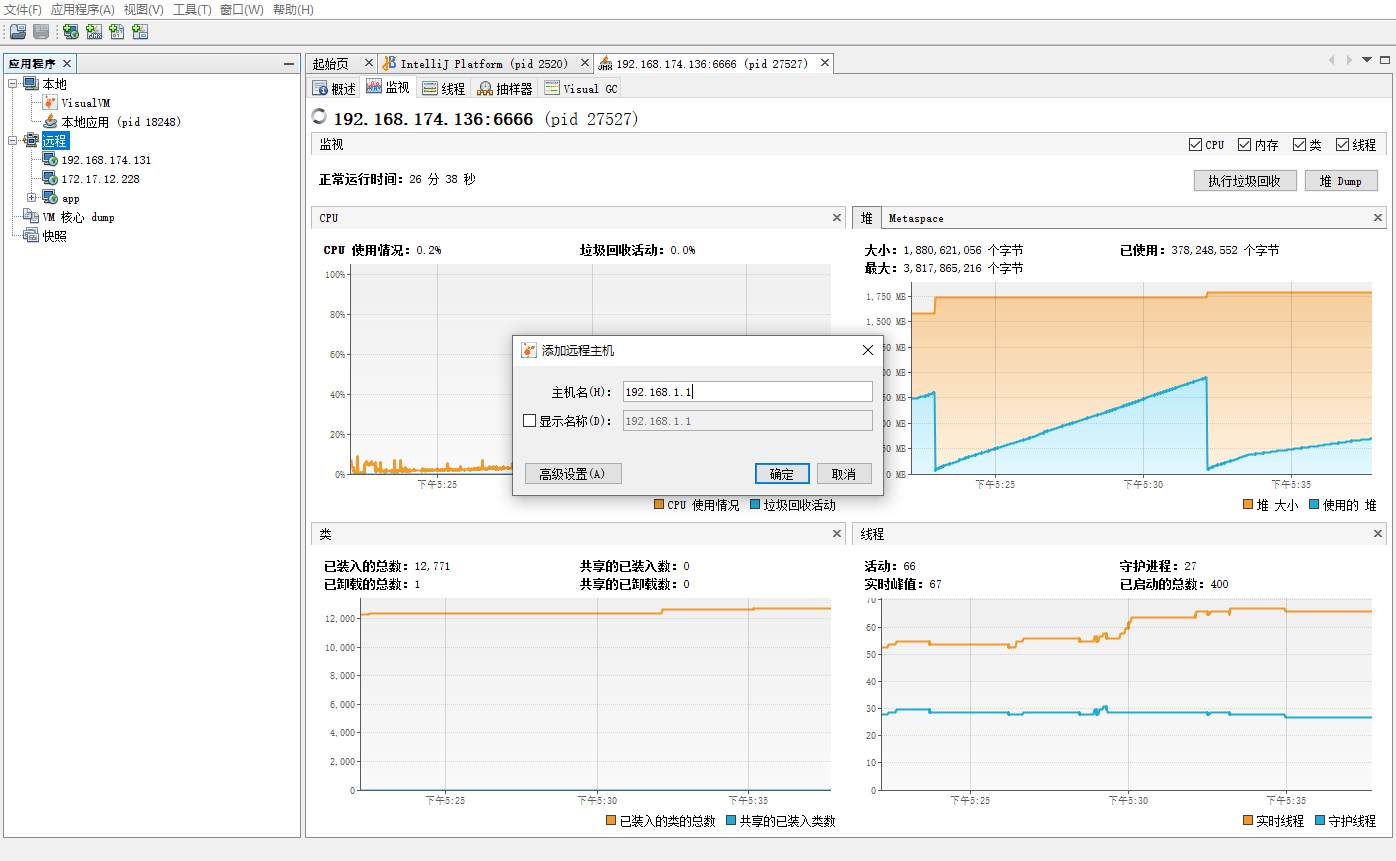Close the 192.168.174.136:6666 tab

coord(825,63)
